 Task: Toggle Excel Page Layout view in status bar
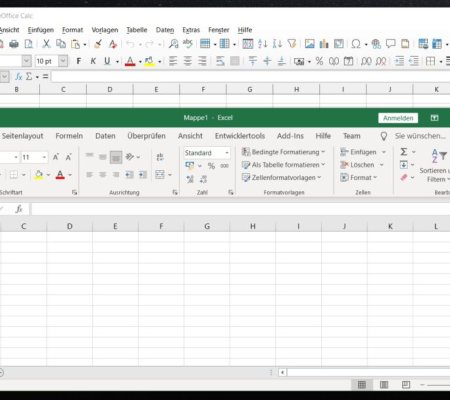[384, 385]
